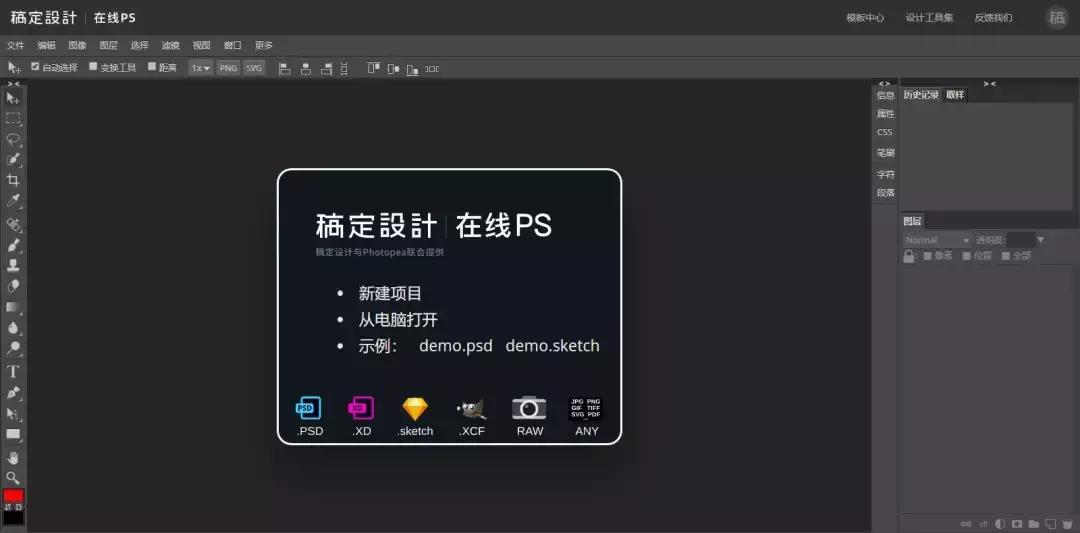Toggle the 自动选择 checkbox
This screenshot has height=533, width=1080.
coord(35,67)
